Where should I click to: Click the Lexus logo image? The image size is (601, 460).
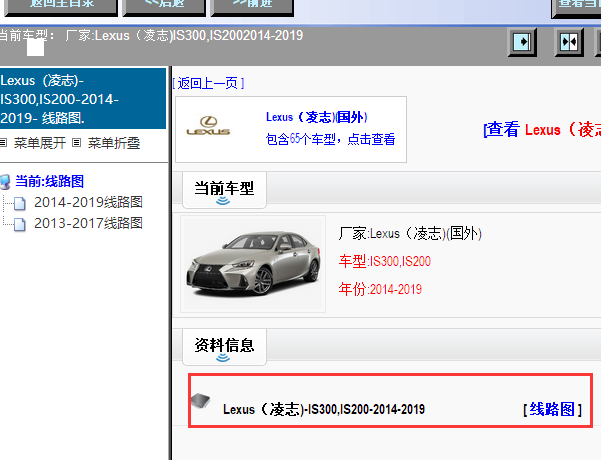[x=208, y=126]
